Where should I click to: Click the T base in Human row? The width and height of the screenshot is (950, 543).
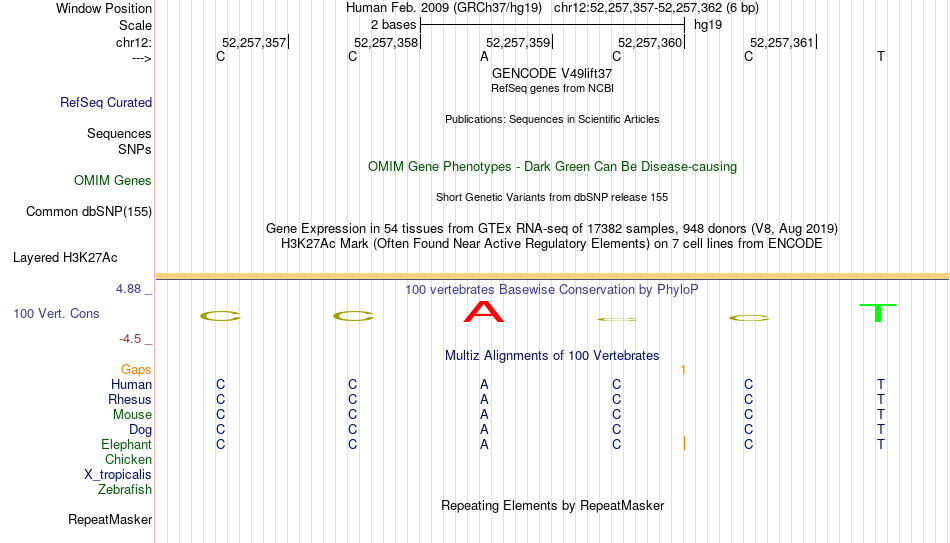click(x=880, y=385)
